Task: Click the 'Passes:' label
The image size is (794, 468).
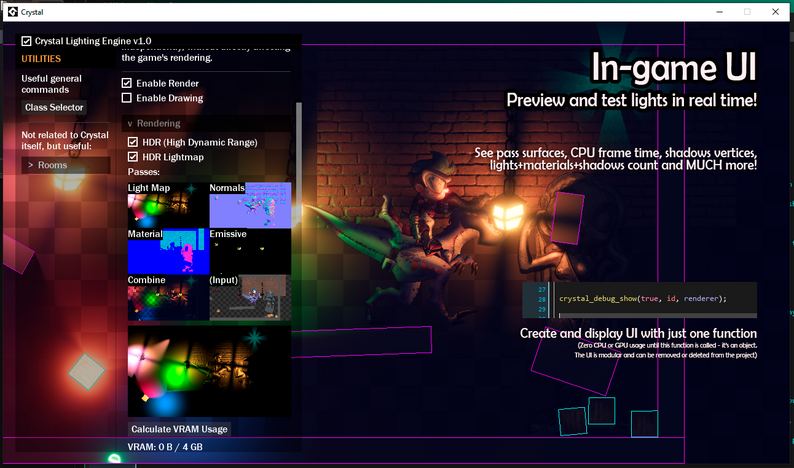Action: [143, 172]
